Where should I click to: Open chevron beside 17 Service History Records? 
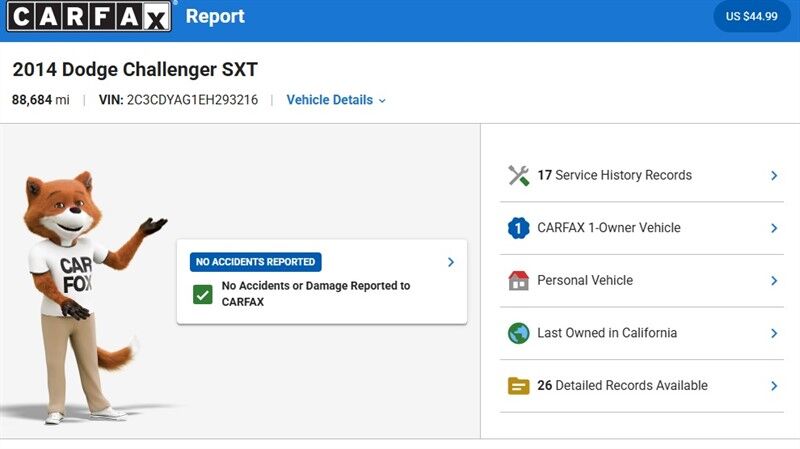pyautogui.click(x=774, y=176)
